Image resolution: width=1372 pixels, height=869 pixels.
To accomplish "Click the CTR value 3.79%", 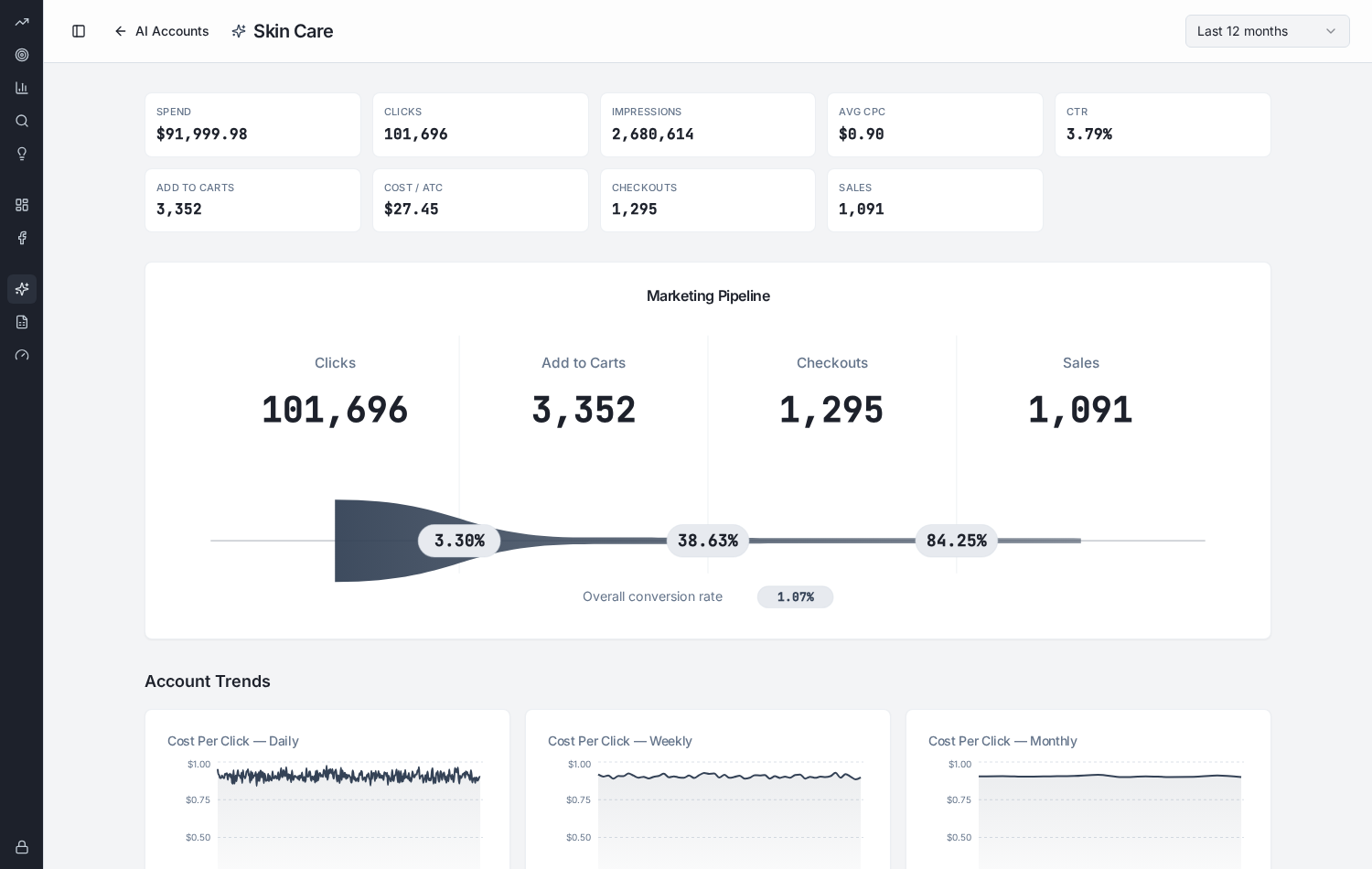I will click(x=1089, y=134).
